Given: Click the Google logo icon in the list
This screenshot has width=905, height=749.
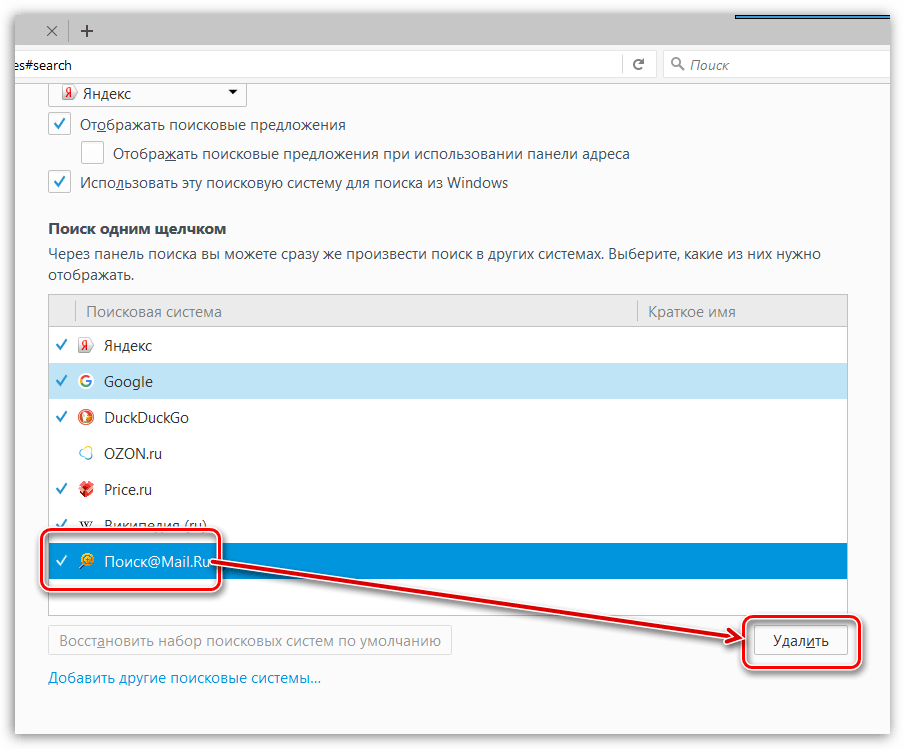Looking at the screenshot, I should [x=86, y=381].
